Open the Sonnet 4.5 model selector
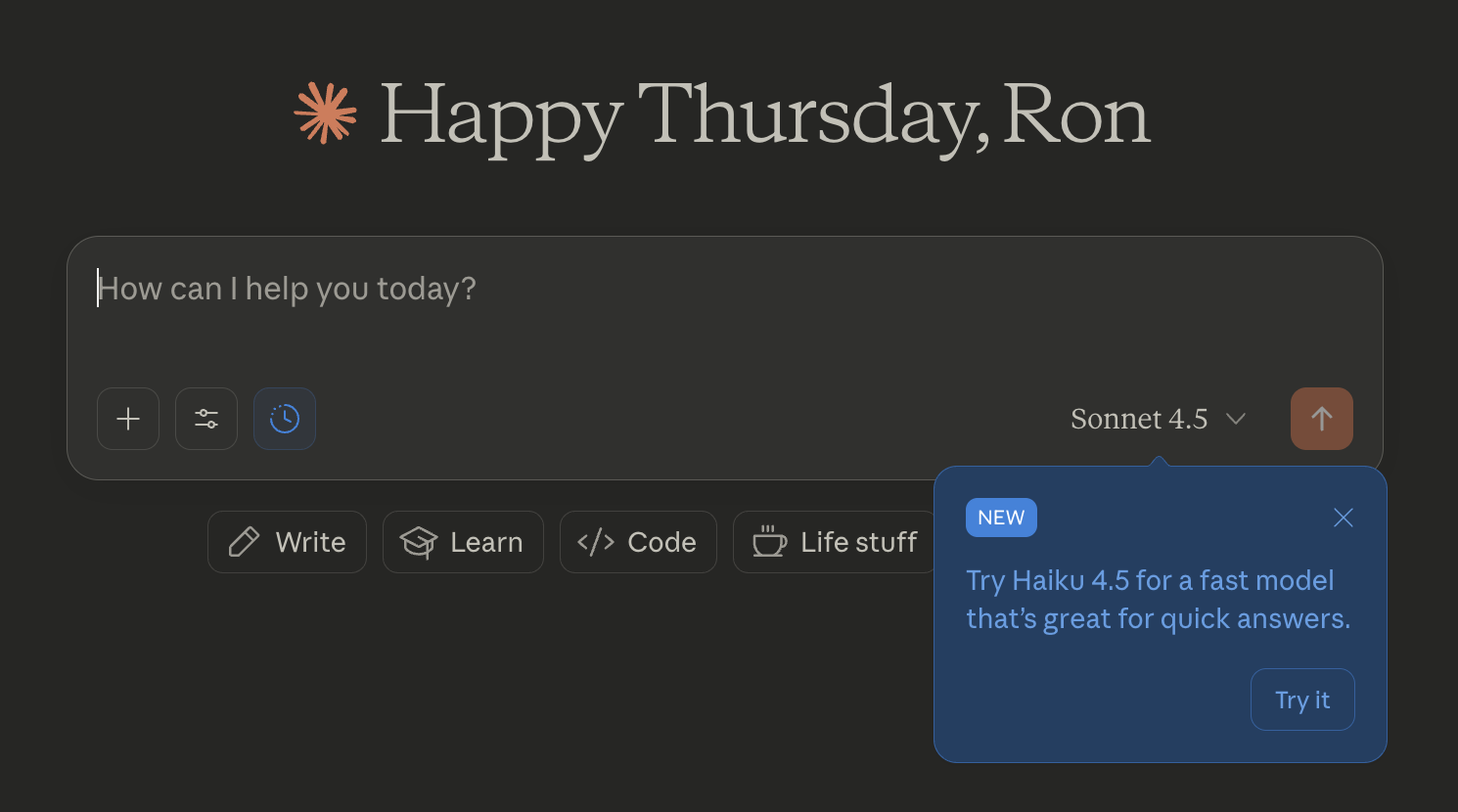 click(x=1139, y=419)
